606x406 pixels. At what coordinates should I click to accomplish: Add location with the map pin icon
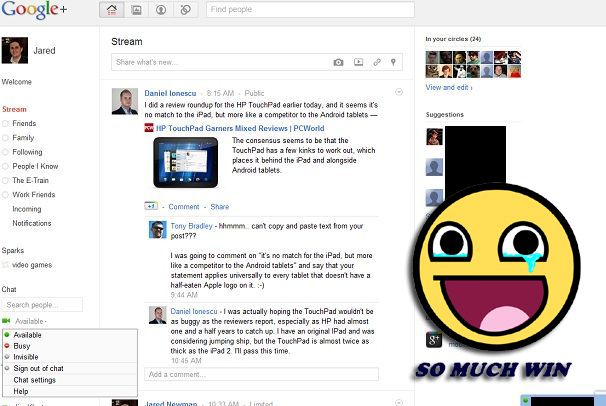click(393, 62)
